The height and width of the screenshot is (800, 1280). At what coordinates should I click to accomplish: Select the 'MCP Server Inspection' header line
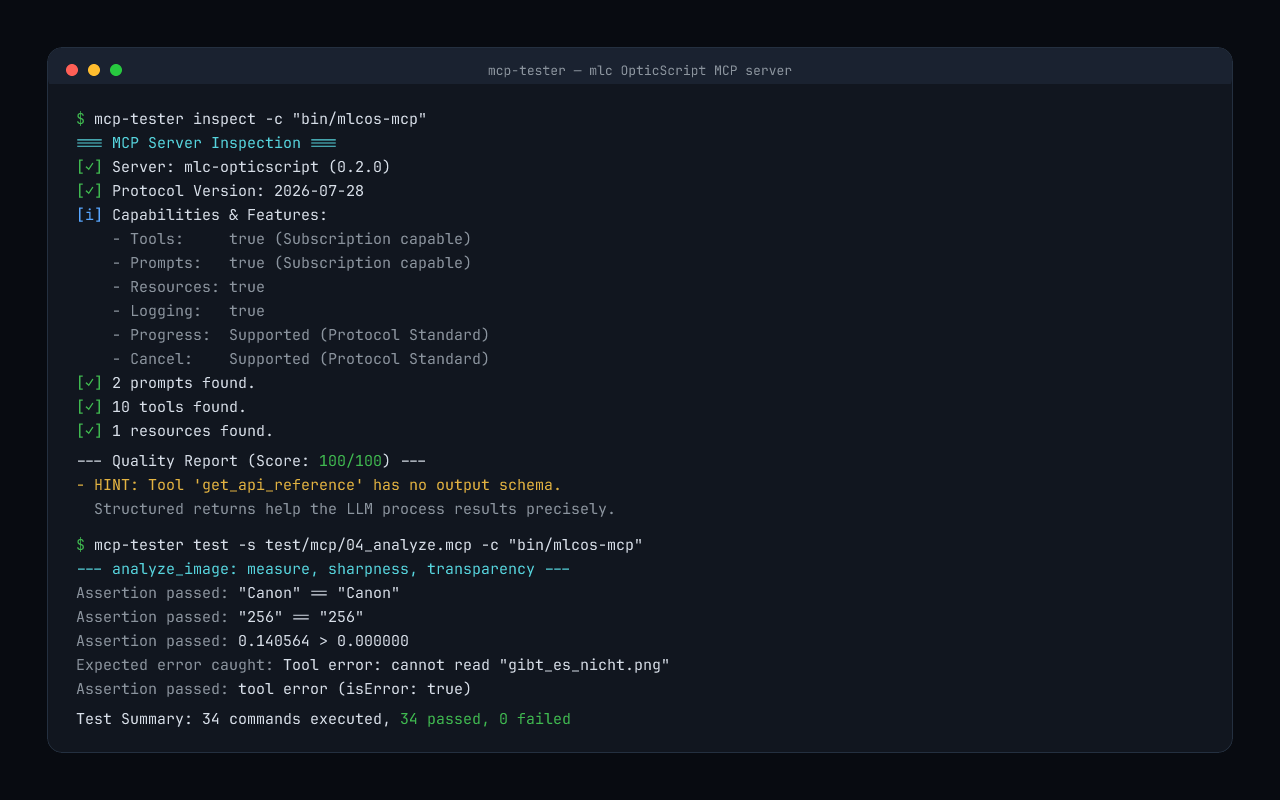pyautogui.click(x=206, y=143)
